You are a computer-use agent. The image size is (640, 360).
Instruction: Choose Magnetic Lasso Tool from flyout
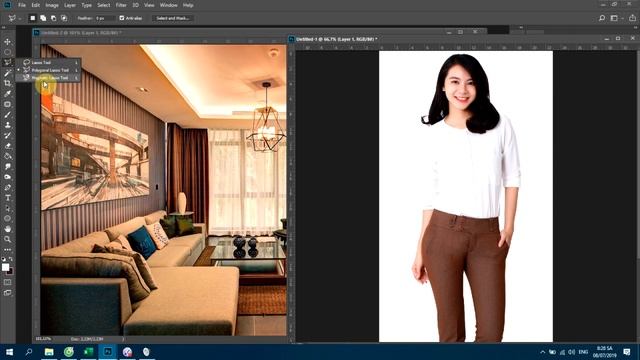[48, 78]
